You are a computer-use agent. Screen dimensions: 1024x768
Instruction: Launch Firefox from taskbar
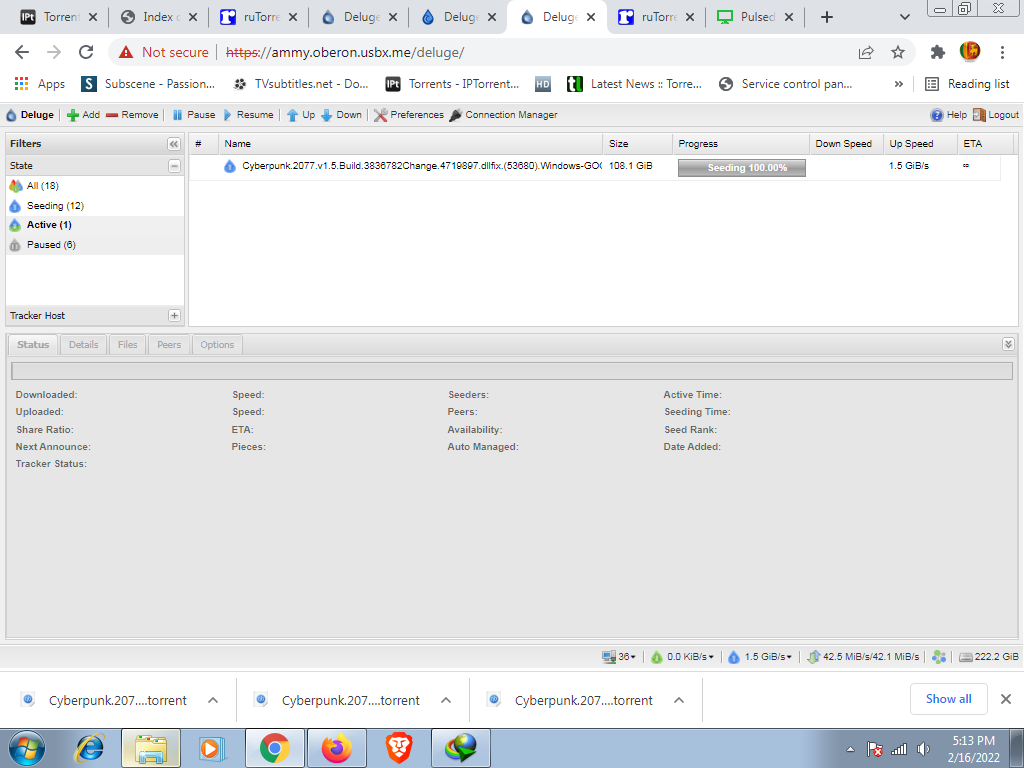[337, 748]
